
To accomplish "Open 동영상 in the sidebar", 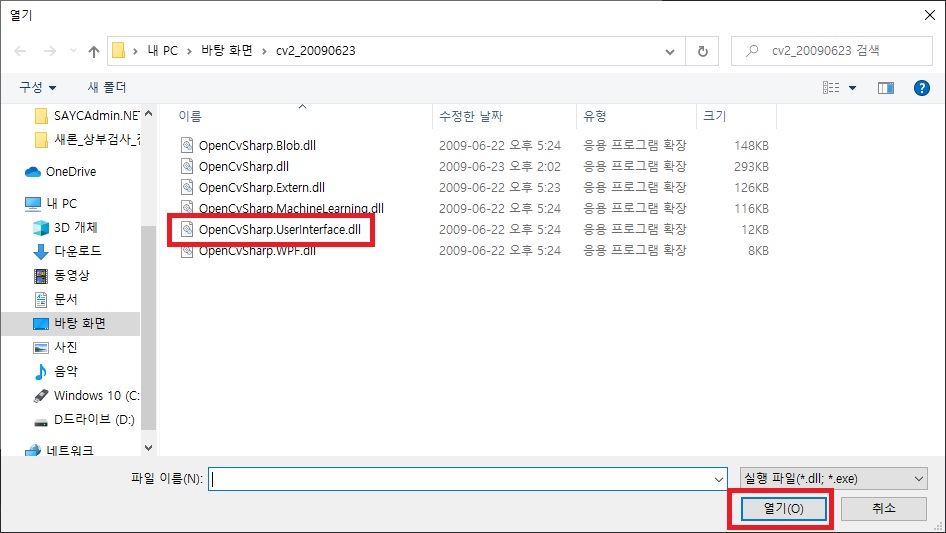I will click(62, 275).
